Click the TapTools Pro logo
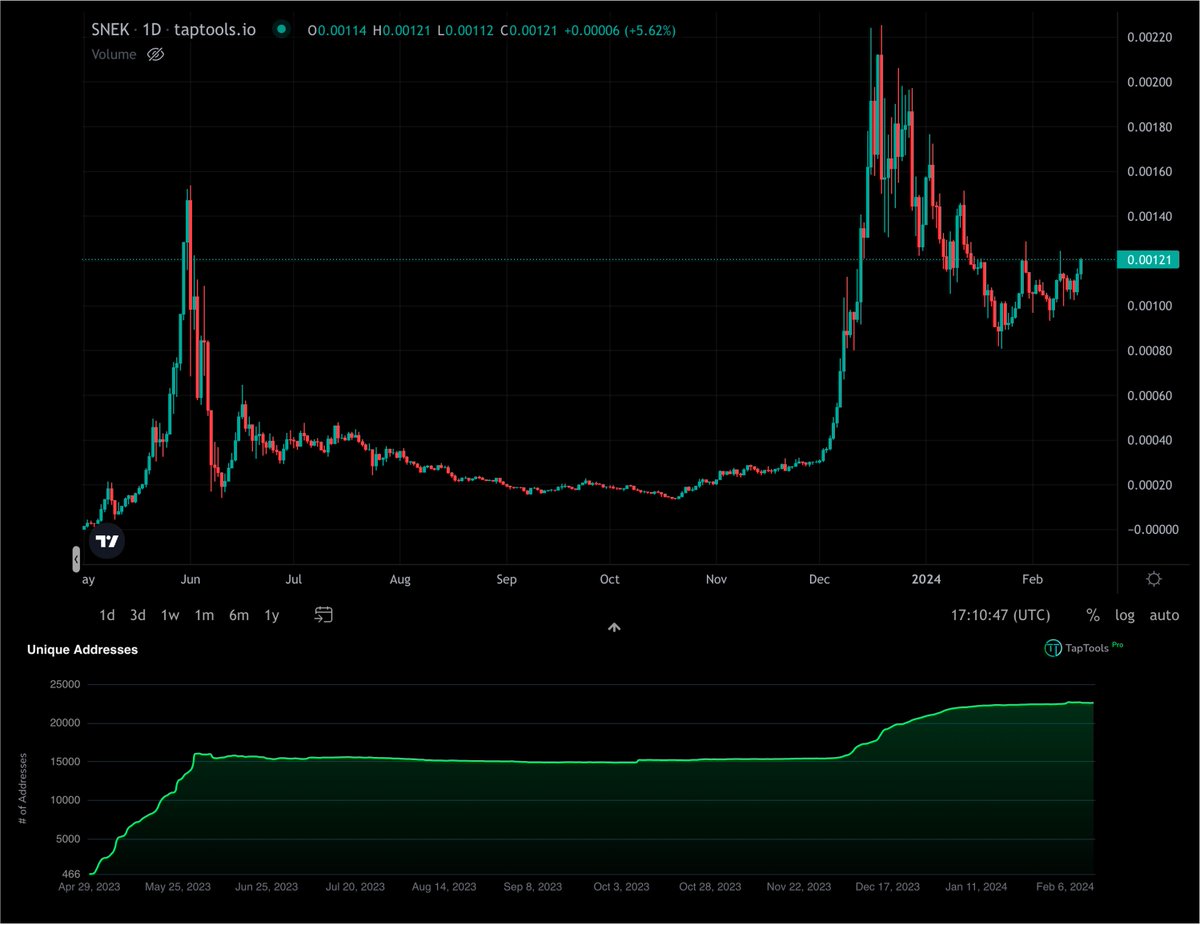 pos(1084,649)
